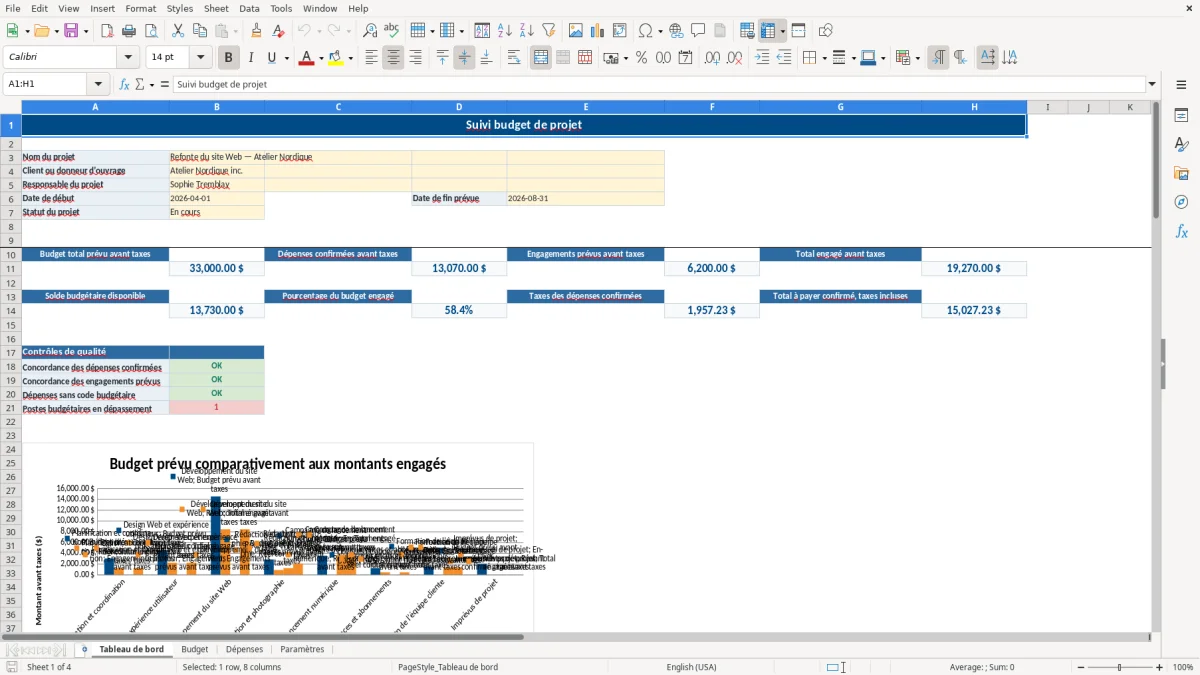Open the Font Size dropdown
This screenshot has width=1200, height=675.
pos(201,58)
